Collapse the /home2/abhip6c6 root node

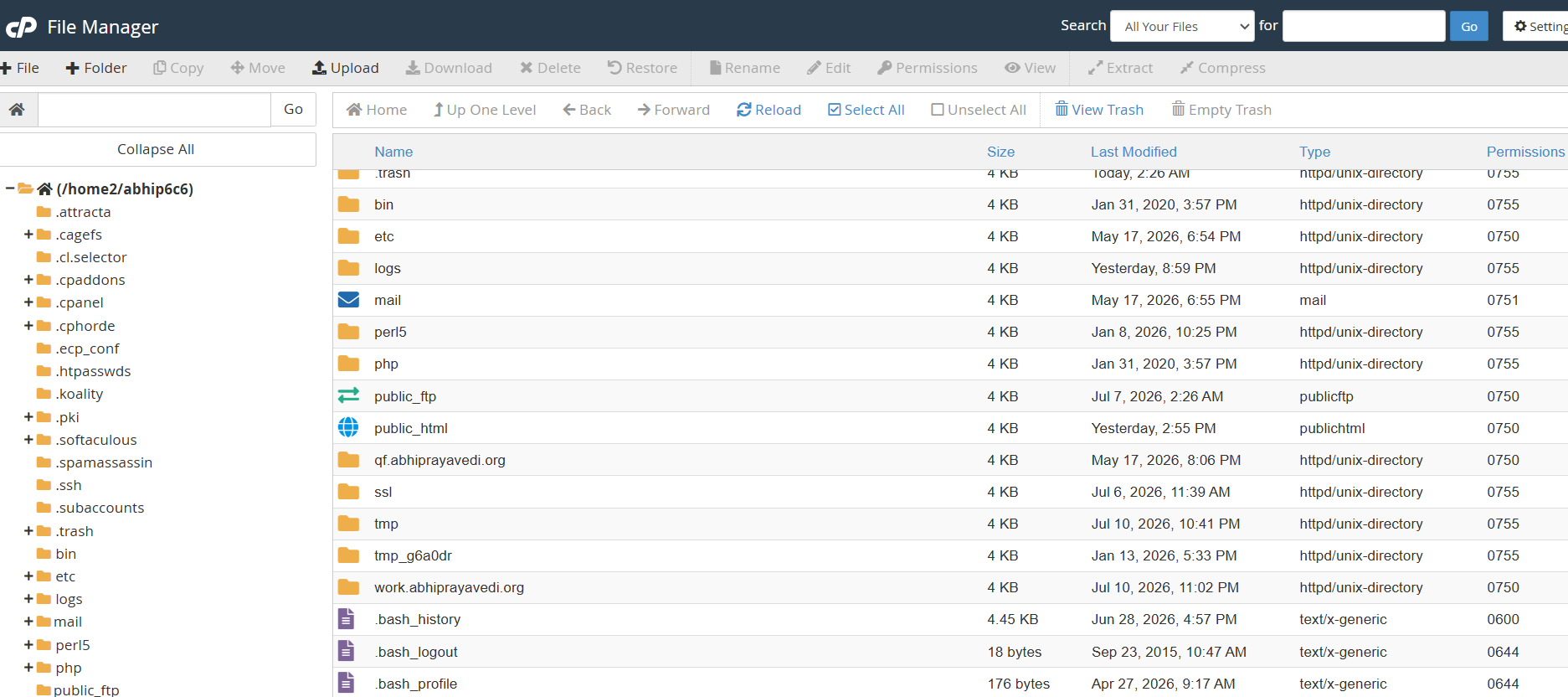pos(10,188)
